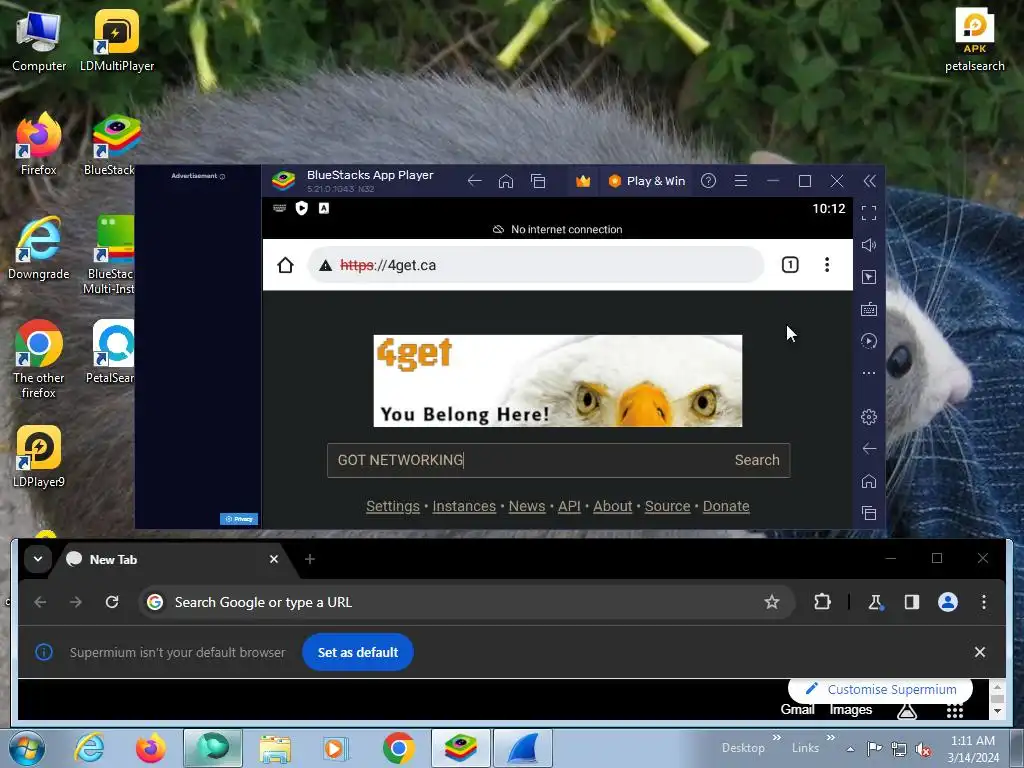Collapse the BlueStacks sidebar with the double chevron
The height and width of the screenshot is (768, 1024).
coord(869,181)
